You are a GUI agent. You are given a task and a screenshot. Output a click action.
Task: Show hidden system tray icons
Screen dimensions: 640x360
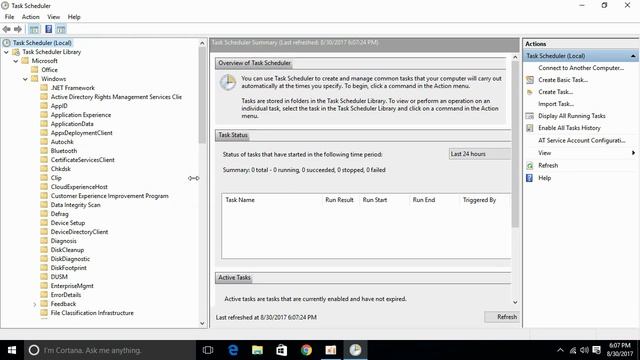coord(560,350)
